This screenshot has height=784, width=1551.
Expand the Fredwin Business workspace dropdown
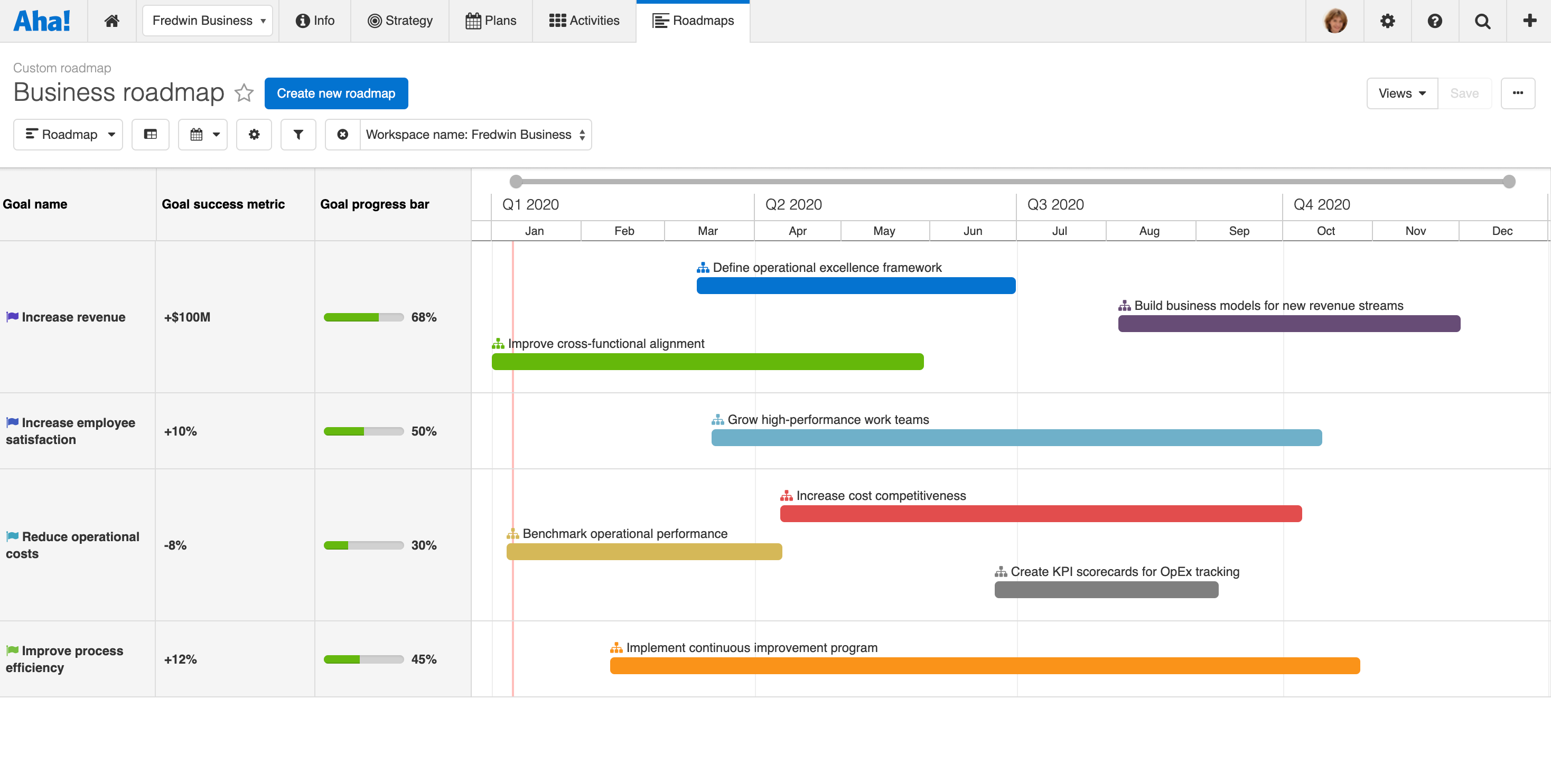coord(207,20)
